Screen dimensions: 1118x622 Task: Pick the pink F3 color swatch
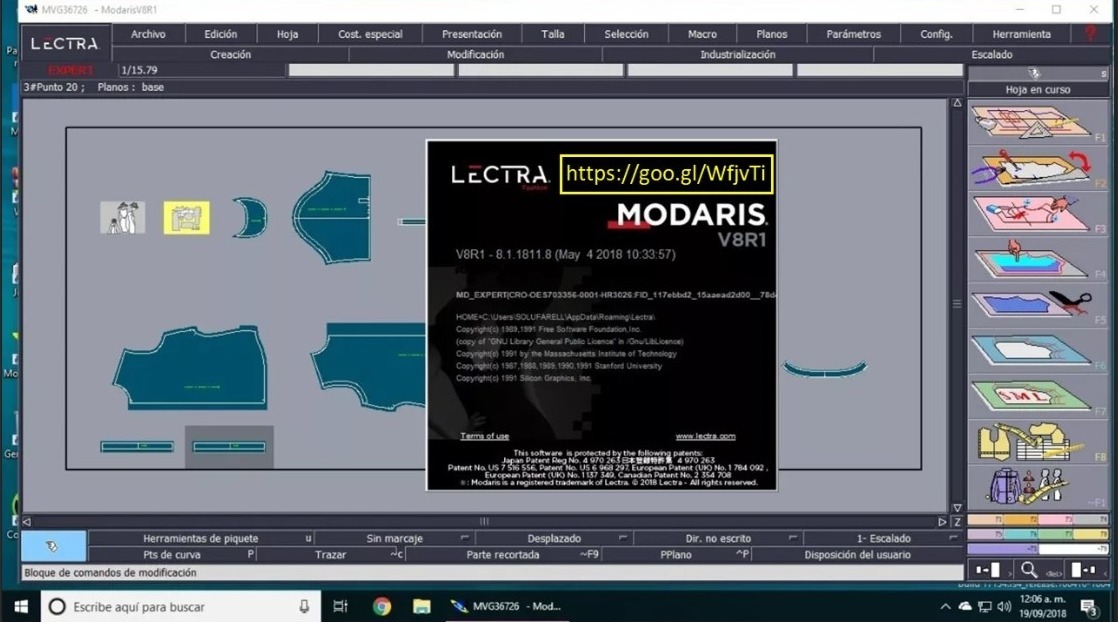click(x=1056, y=519)
